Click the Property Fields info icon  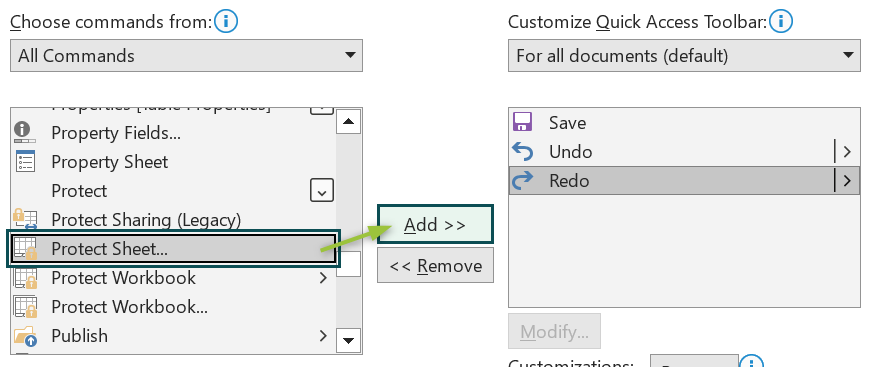coord(24,133)
